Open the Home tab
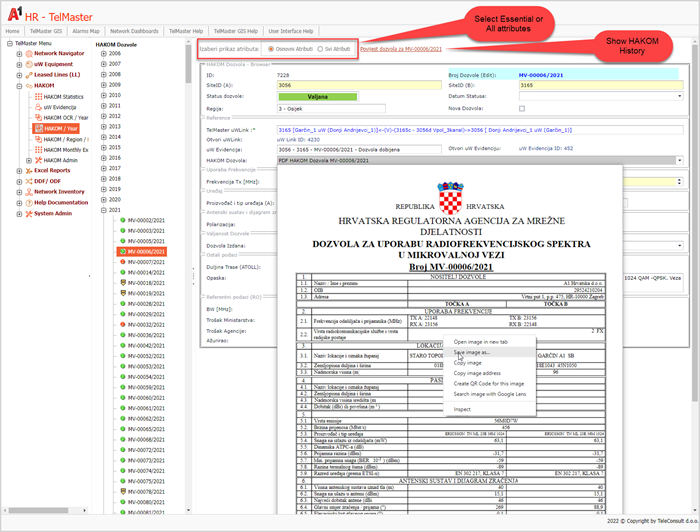 pyautogui.click(x=12, y=31)
